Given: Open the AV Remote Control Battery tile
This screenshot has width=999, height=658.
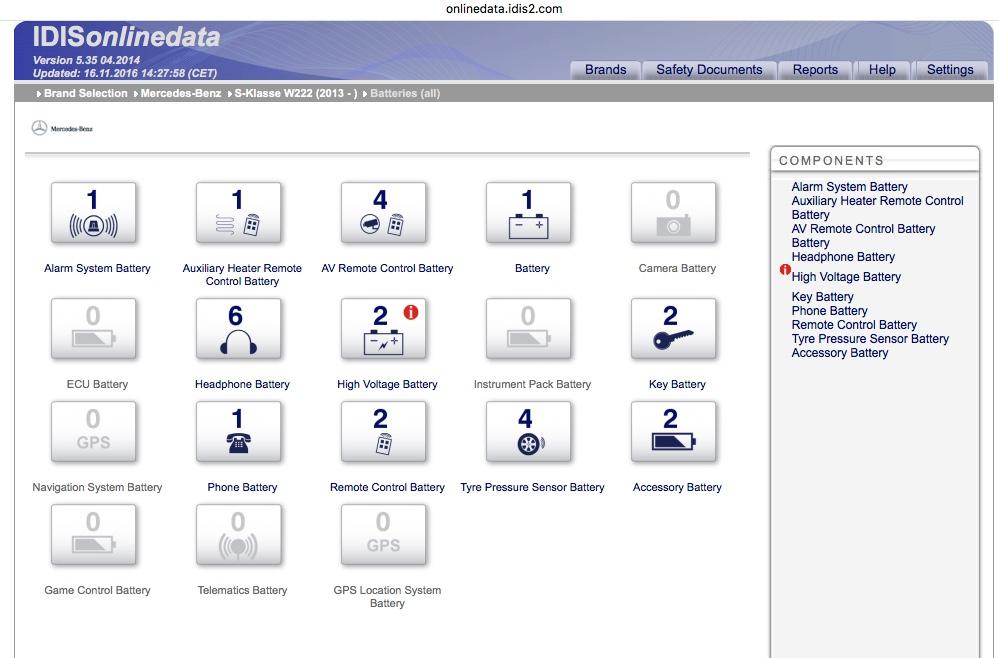Looking at the screenshot, I should point(384,213).
